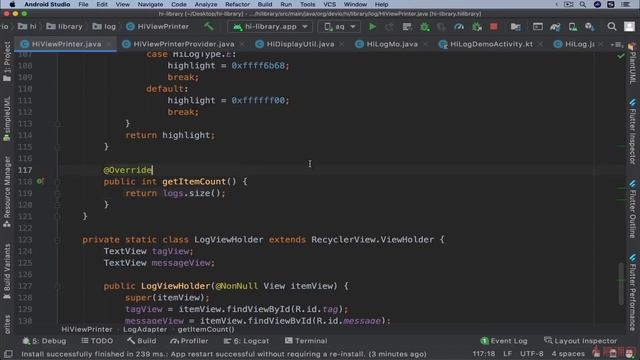Click the library breadcrumb in navigation bar
Viewport: 640px width, 360px height.
[x=64, y=27]
